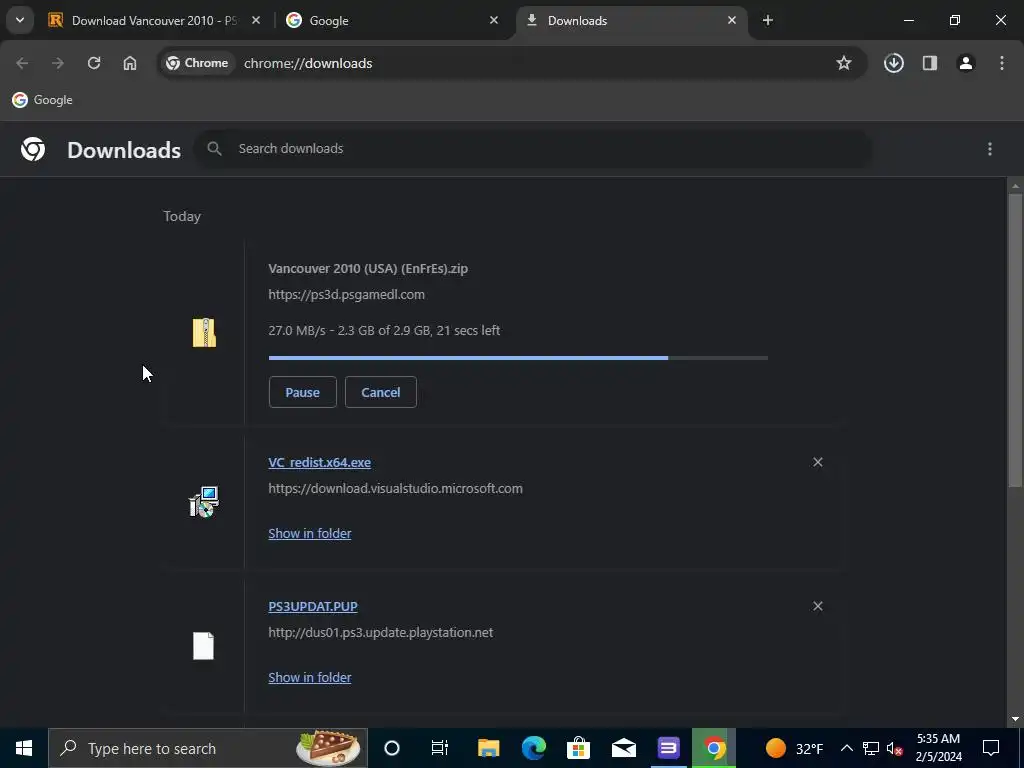Open the Google bookmark in bookmarks bar
The image size is (1024, 768).
click(42, 100)
